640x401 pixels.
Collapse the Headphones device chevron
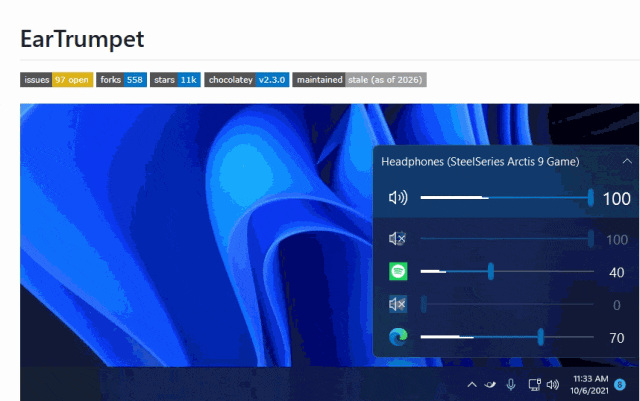pyautogui.click(x=627, y=161)
